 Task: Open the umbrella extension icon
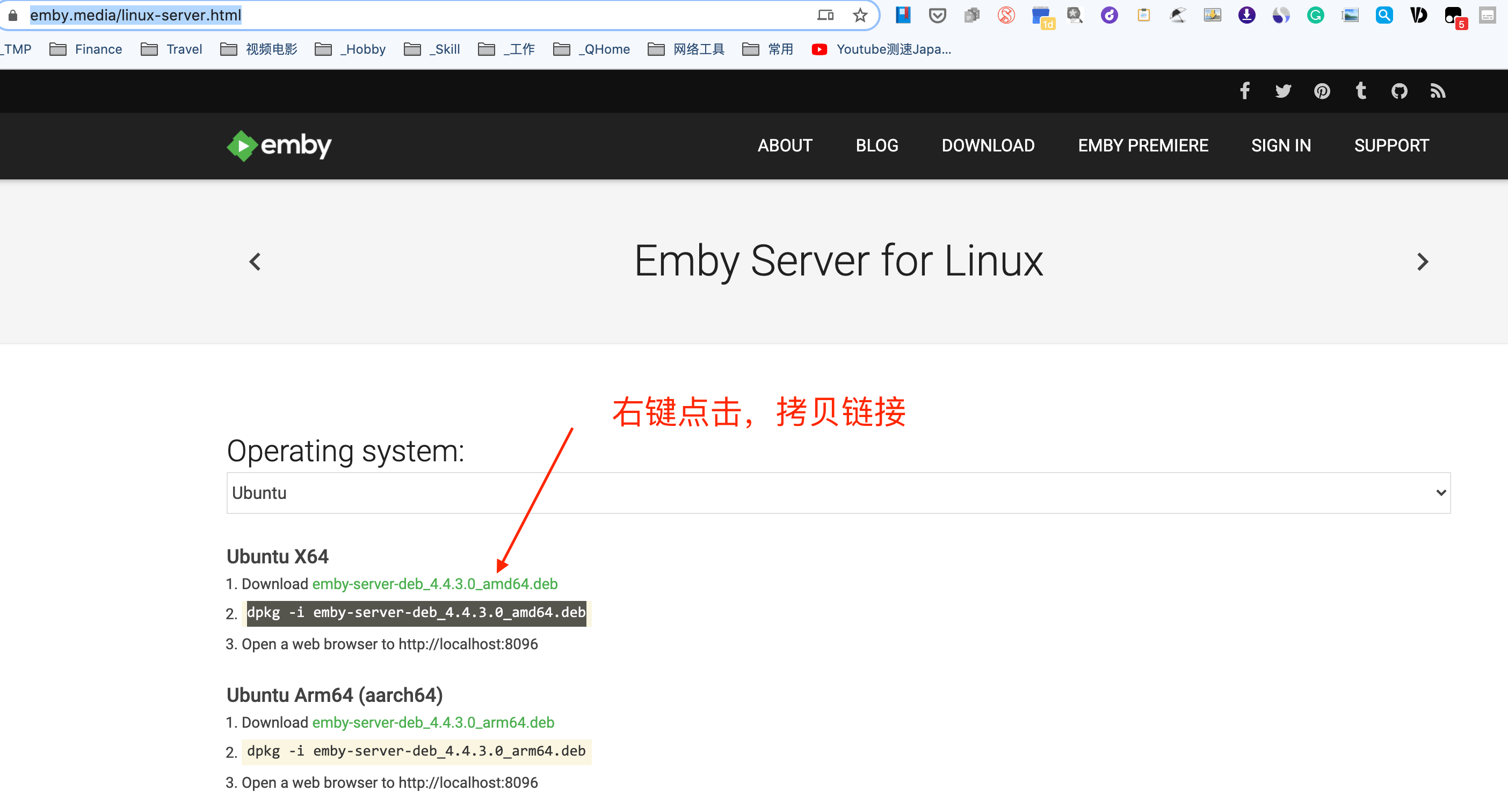click(x=1178, y=15)
